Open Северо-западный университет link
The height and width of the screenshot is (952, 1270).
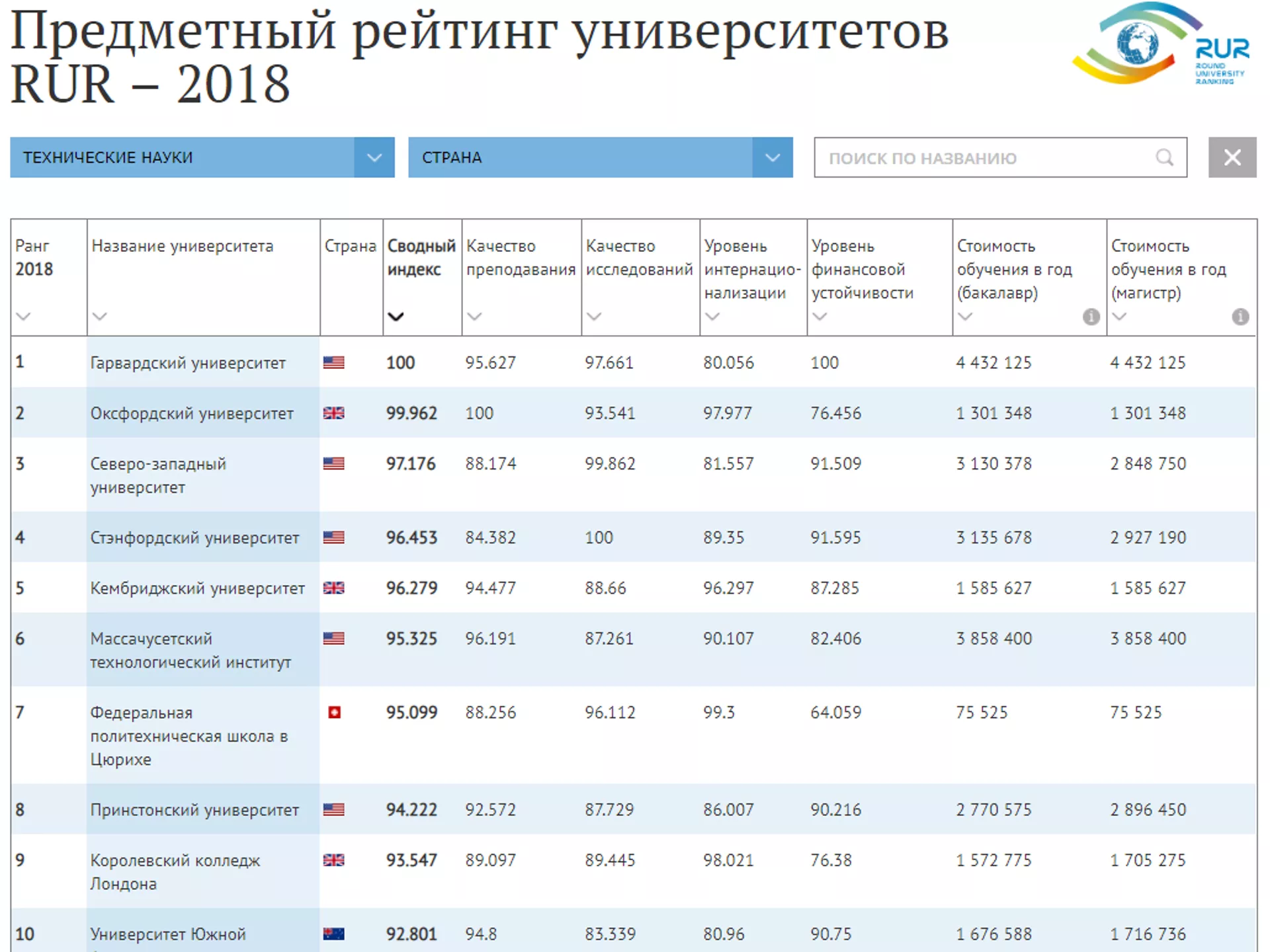click(x=158, y=475)
